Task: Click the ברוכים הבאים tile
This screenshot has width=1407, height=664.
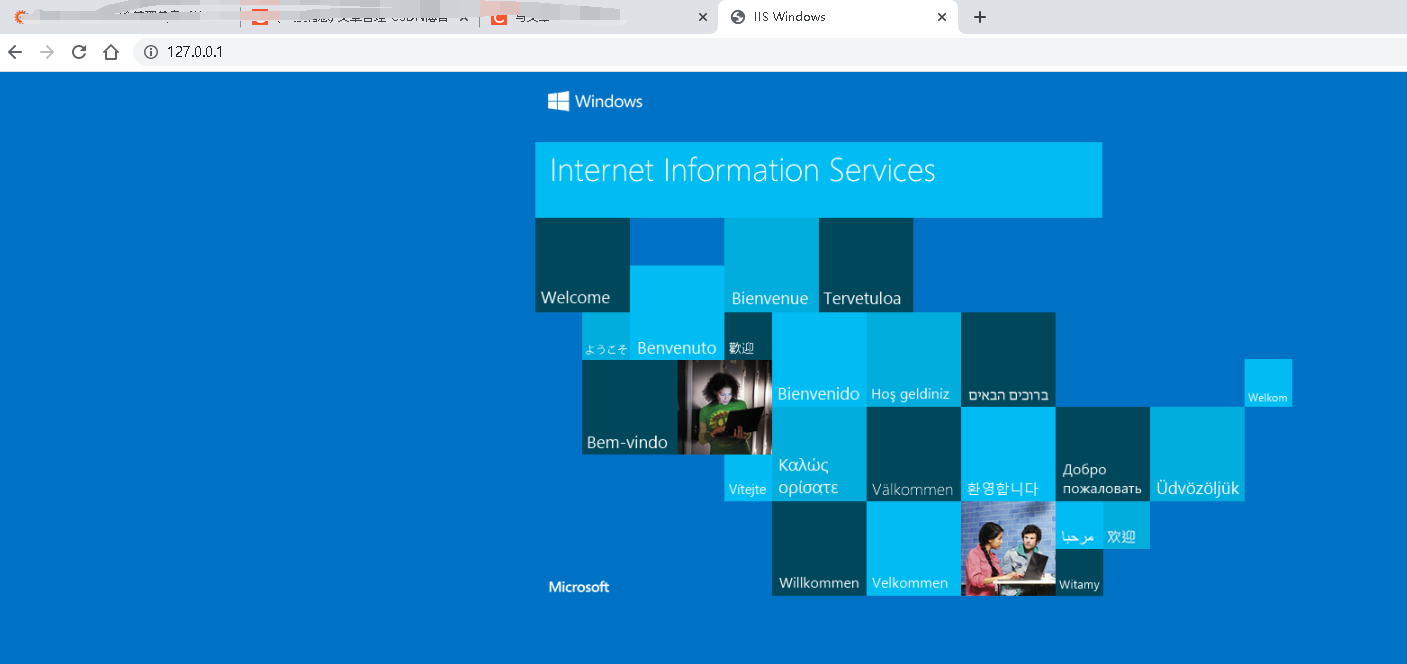Action: (x=1008, y=360)
